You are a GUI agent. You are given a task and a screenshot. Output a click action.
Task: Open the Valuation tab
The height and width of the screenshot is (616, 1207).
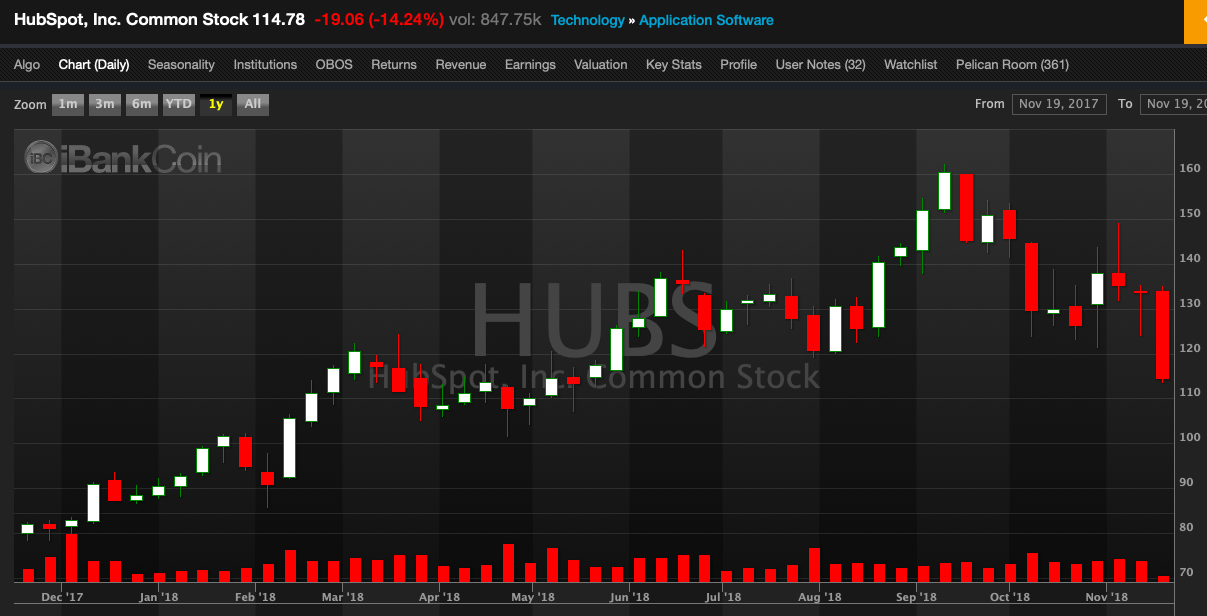[x=601, y=64]
